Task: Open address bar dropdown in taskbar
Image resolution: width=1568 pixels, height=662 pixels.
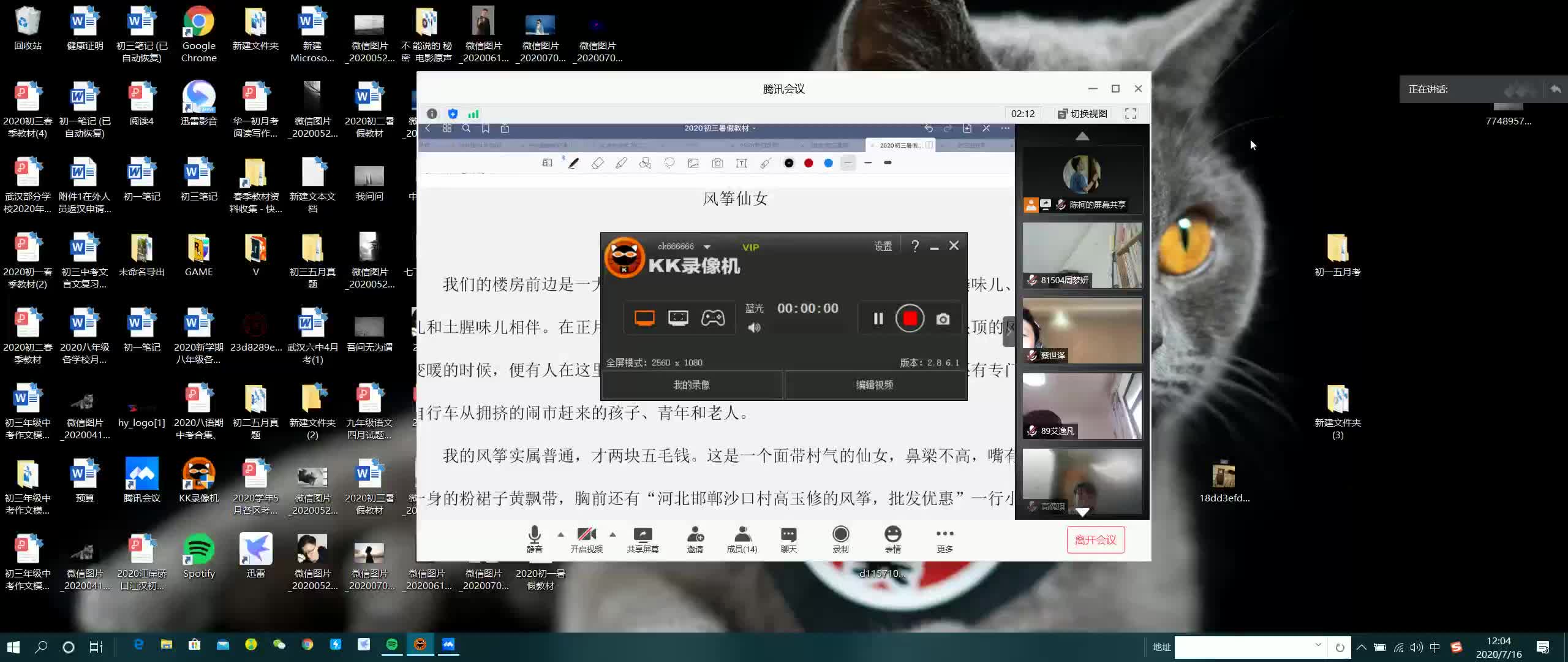Action: [x=1318, y=645]
